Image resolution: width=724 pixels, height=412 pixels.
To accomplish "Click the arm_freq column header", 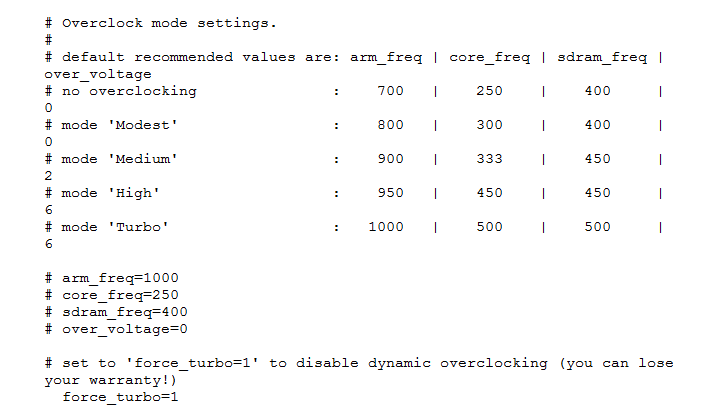I will [x=386, y=57].
